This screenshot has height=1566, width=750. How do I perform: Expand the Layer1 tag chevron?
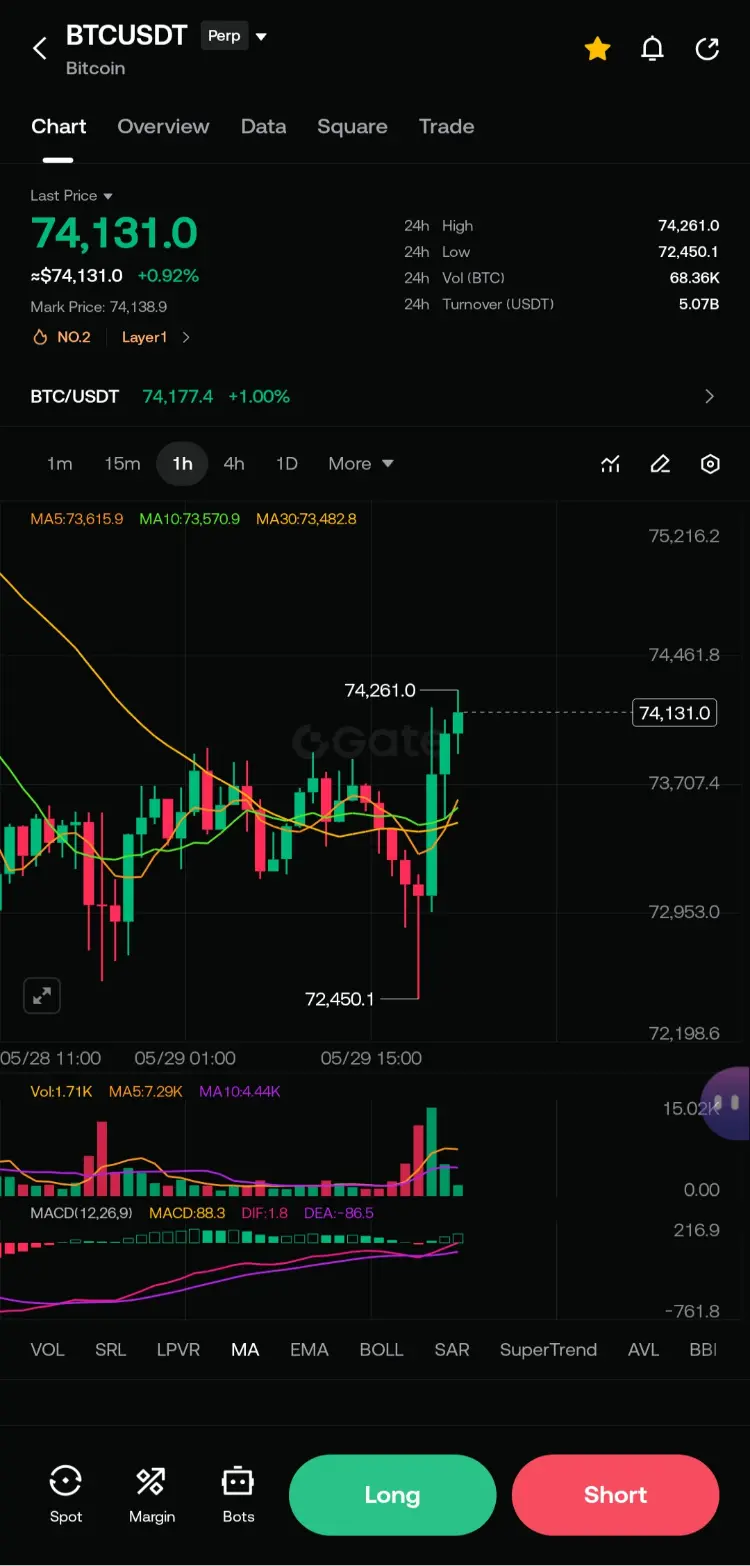point(186,337)
